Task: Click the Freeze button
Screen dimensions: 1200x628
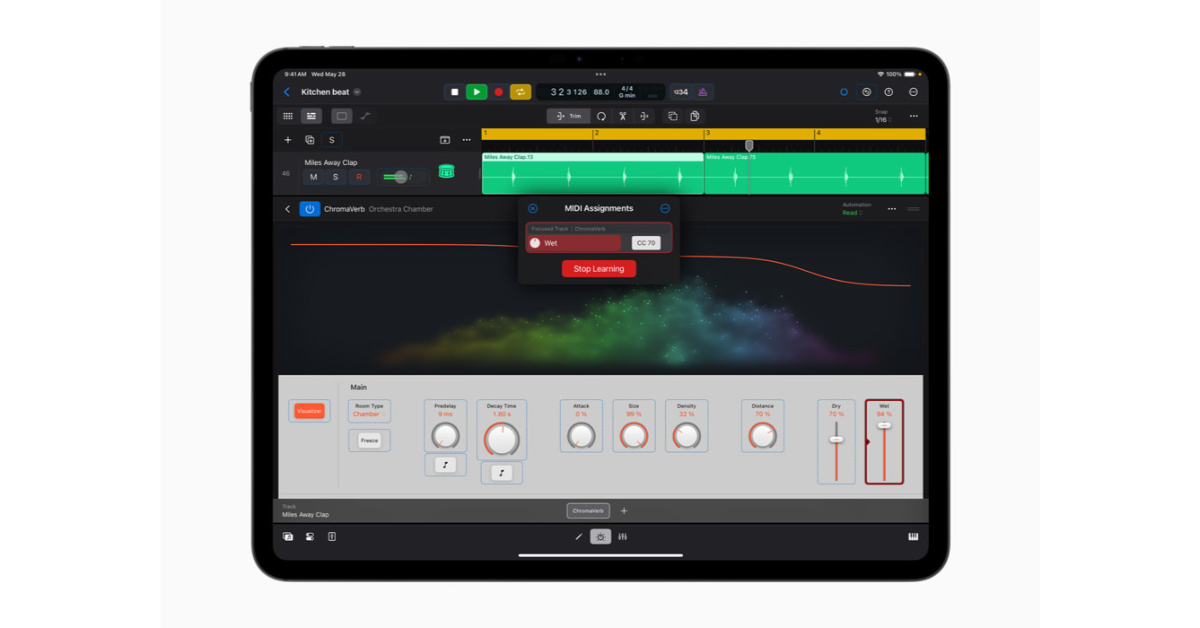Action: (x=369, y=440)
